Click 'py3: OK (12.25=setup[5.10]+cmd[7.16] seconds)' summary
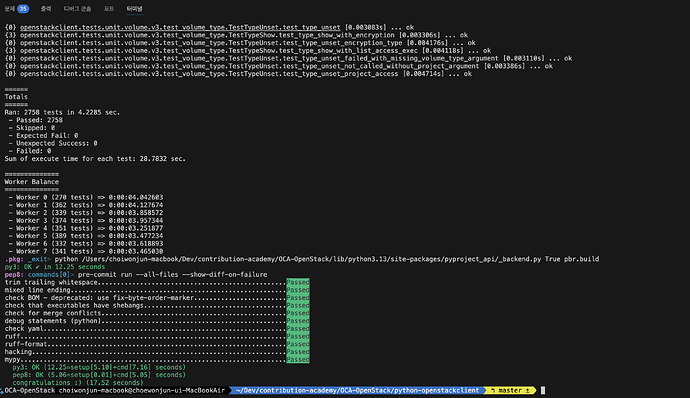This screenshot has height=398, width=690. pos(99,367)
